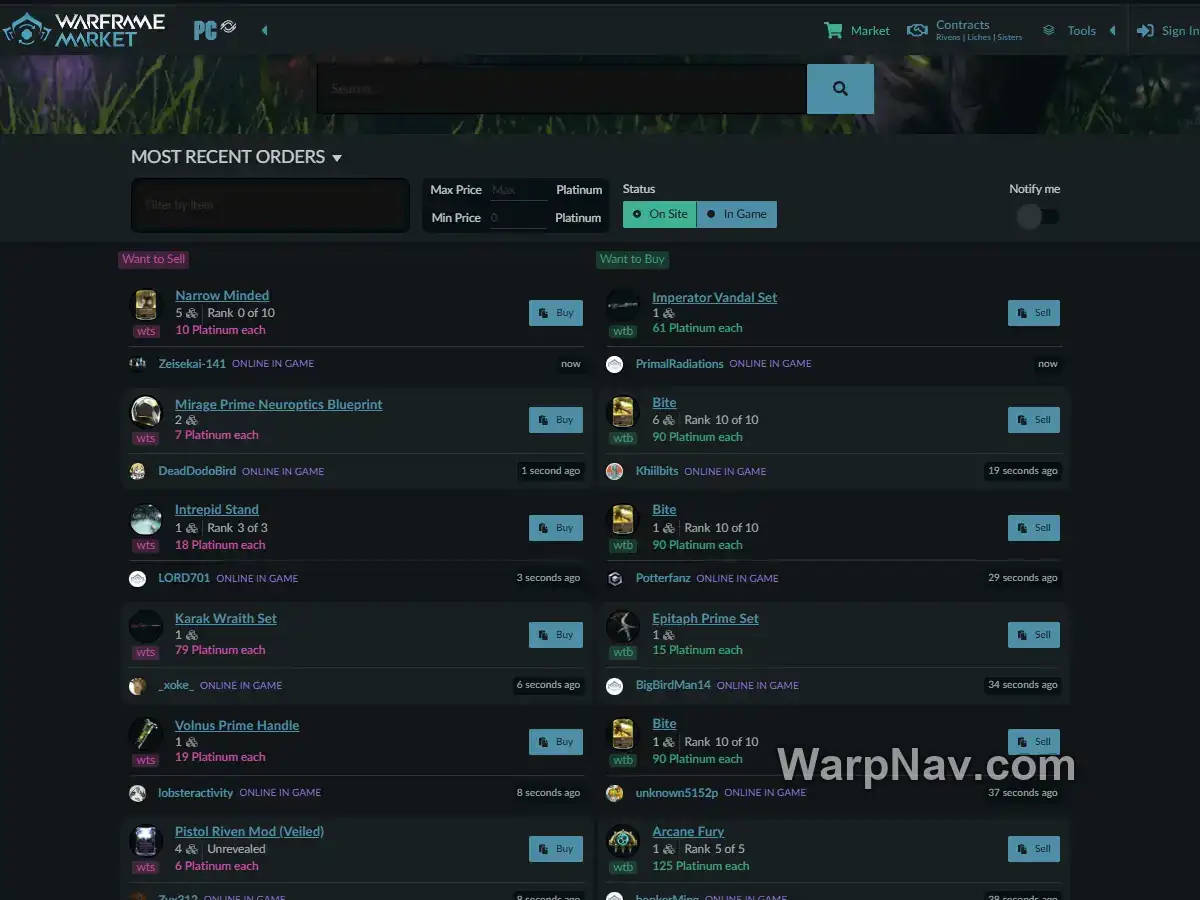This screenshot has width=1200, height=900.
Task: Open Mirage Prime Neuroptics Blueprint link
Action: (279, 404)
